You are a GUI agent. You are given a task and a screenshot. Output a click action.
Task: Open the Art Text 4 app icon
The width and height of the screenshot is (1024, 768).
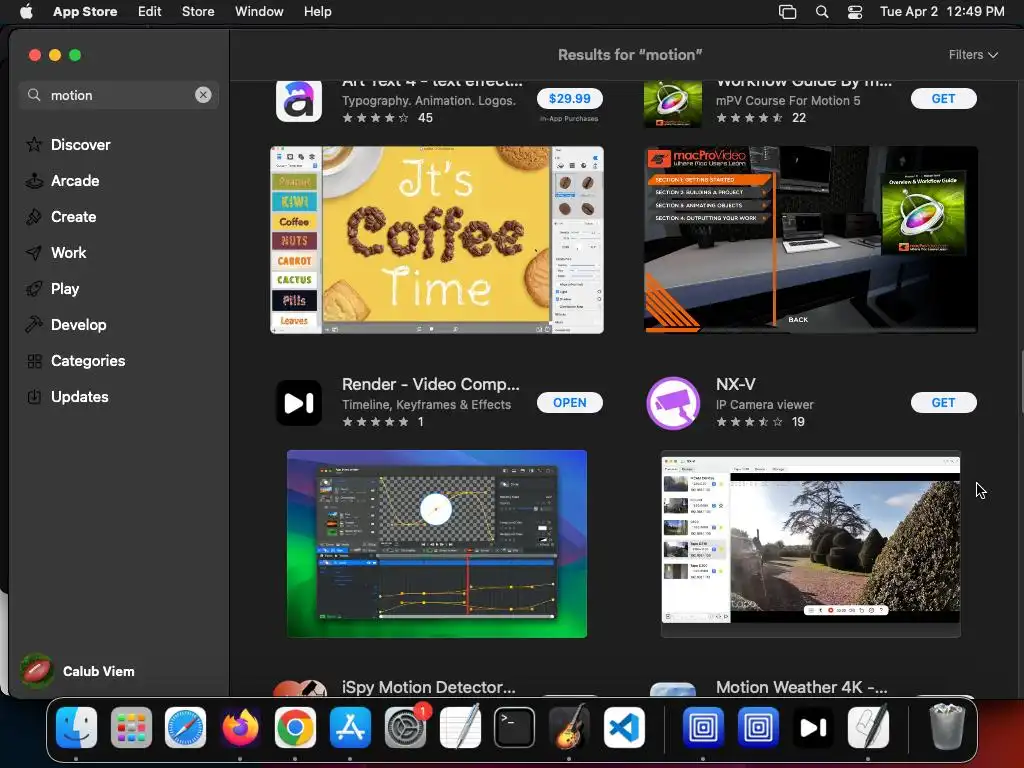[x=298, y=101]
